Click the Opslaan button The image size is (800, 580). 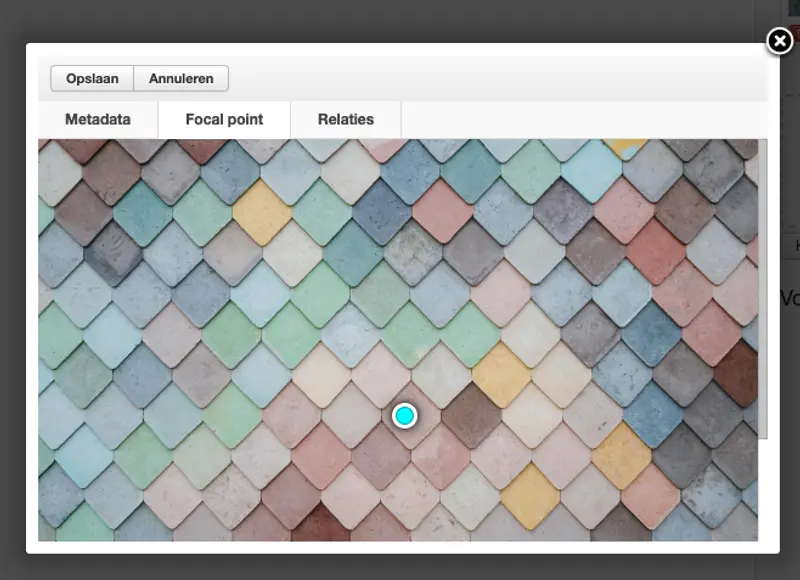(x=92, y=79)
